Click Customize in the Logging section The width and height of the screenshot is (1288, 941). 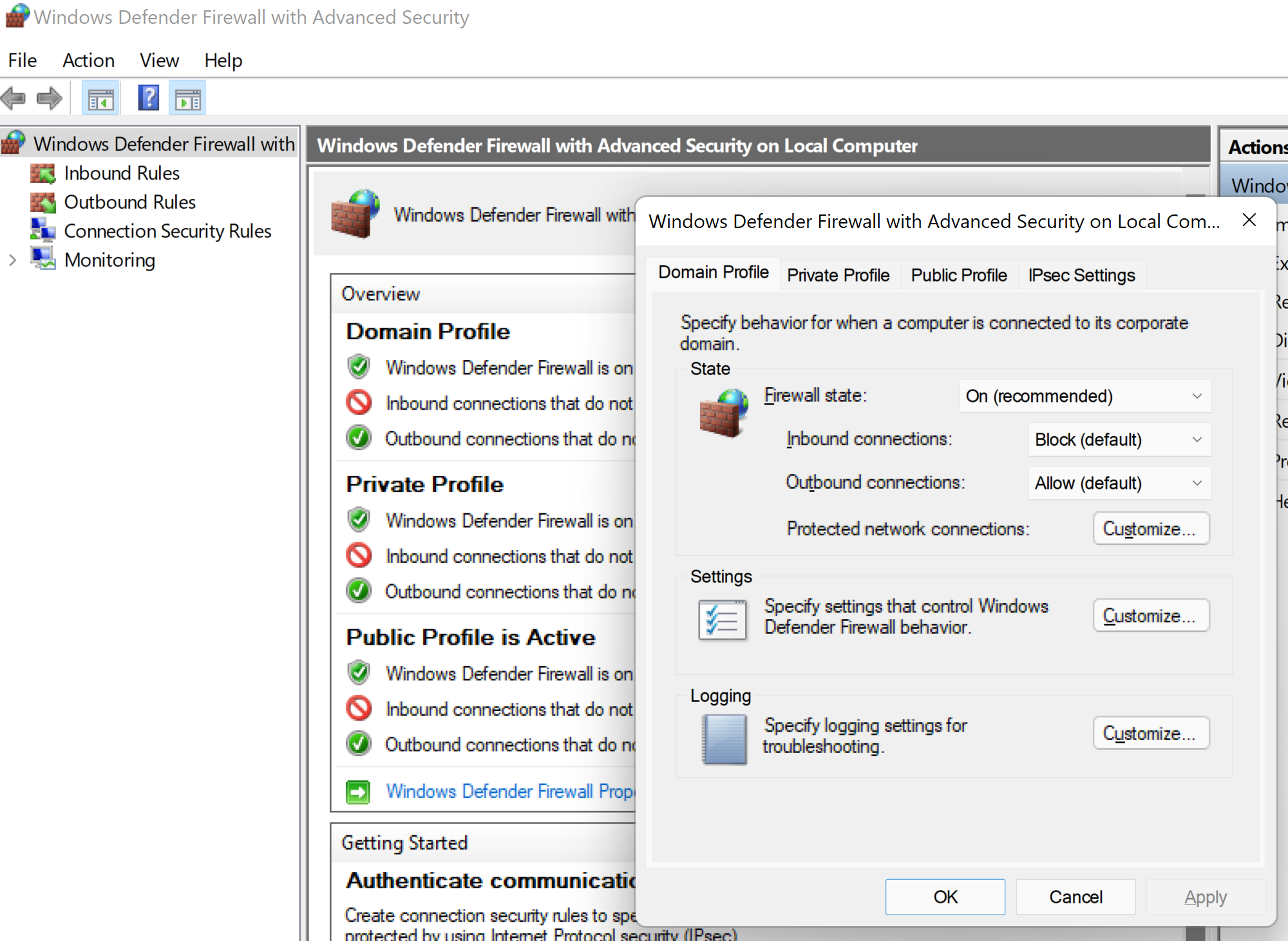pos(1151,734)
